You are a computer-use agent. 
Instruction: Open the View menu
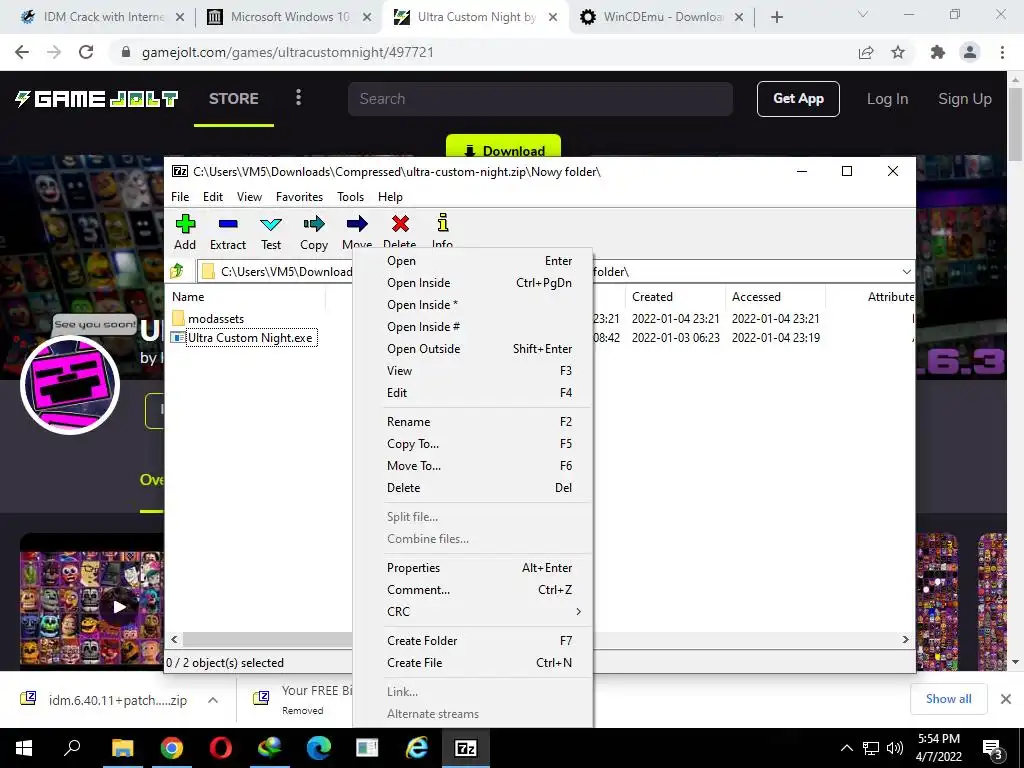click(249, 197)
